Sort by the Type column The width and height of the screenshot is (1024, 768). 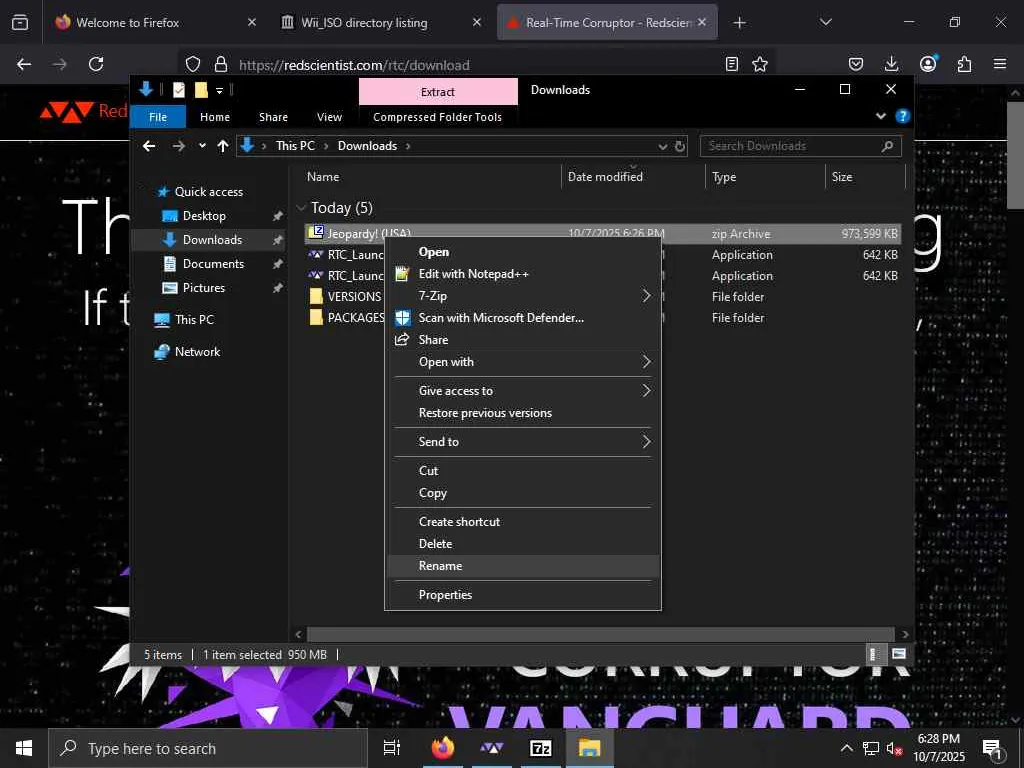click(x=765, y=177)
